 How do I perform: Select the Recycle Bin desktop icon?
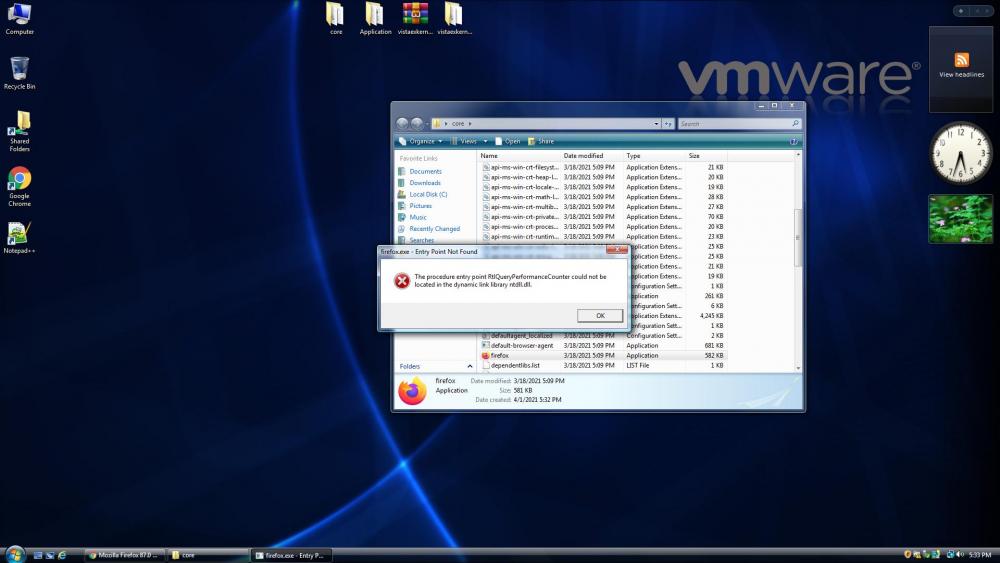19,69
